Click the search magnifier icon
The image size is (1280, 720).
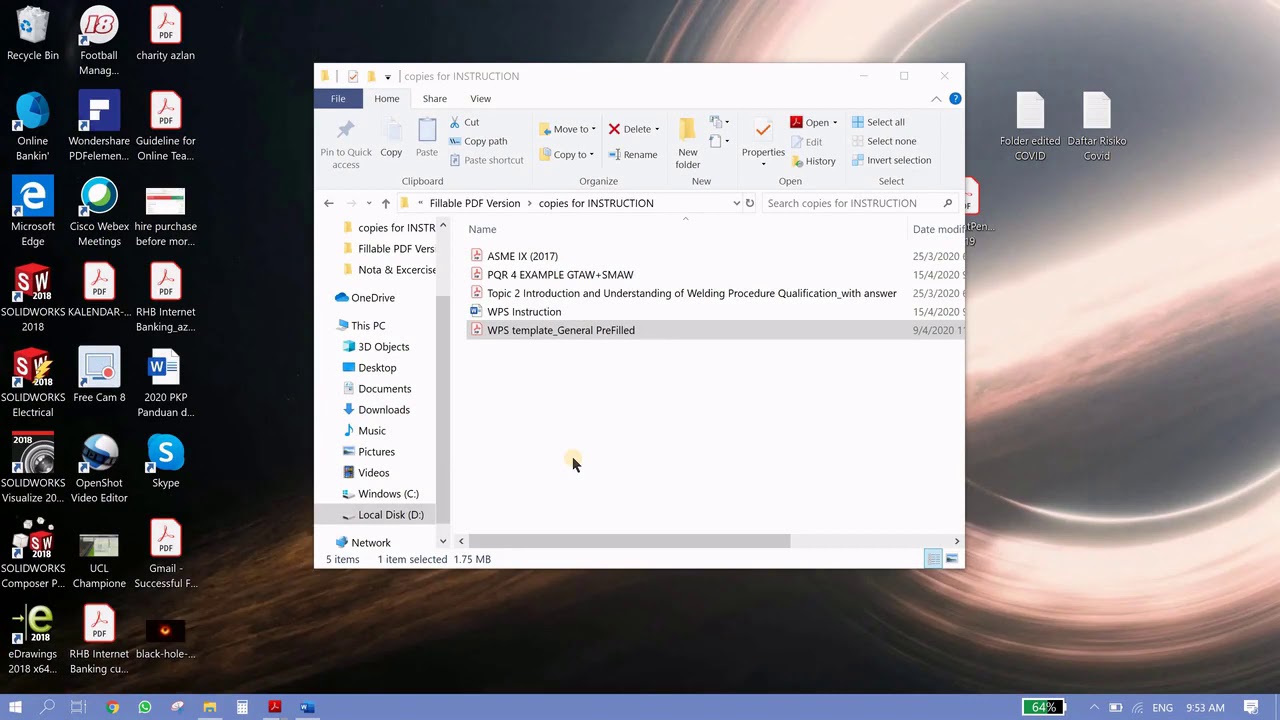pos(948,203)
